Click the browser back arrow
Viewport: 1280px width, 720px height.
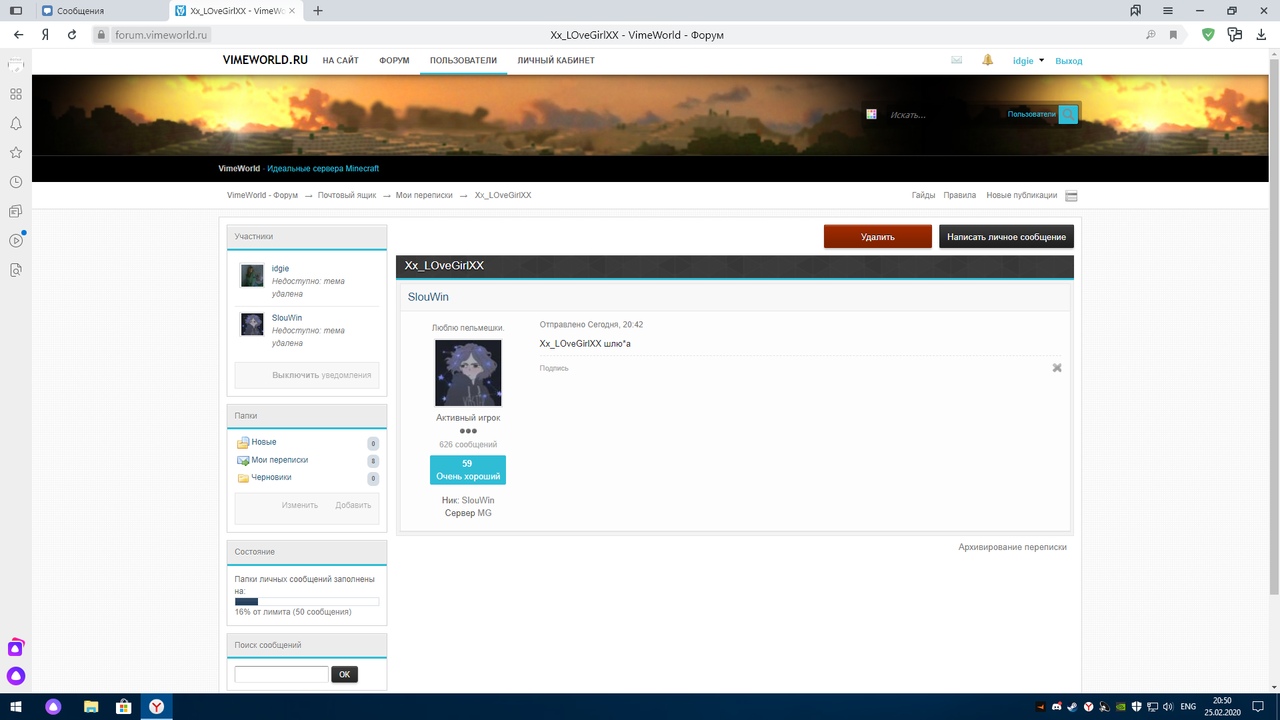(x=18, y=34)
